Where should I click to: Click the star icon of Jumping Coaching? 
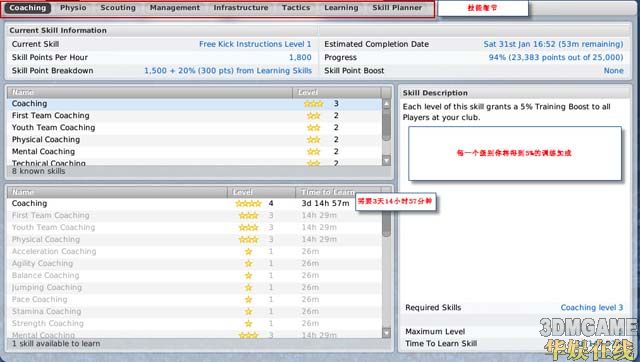point(248,287)
